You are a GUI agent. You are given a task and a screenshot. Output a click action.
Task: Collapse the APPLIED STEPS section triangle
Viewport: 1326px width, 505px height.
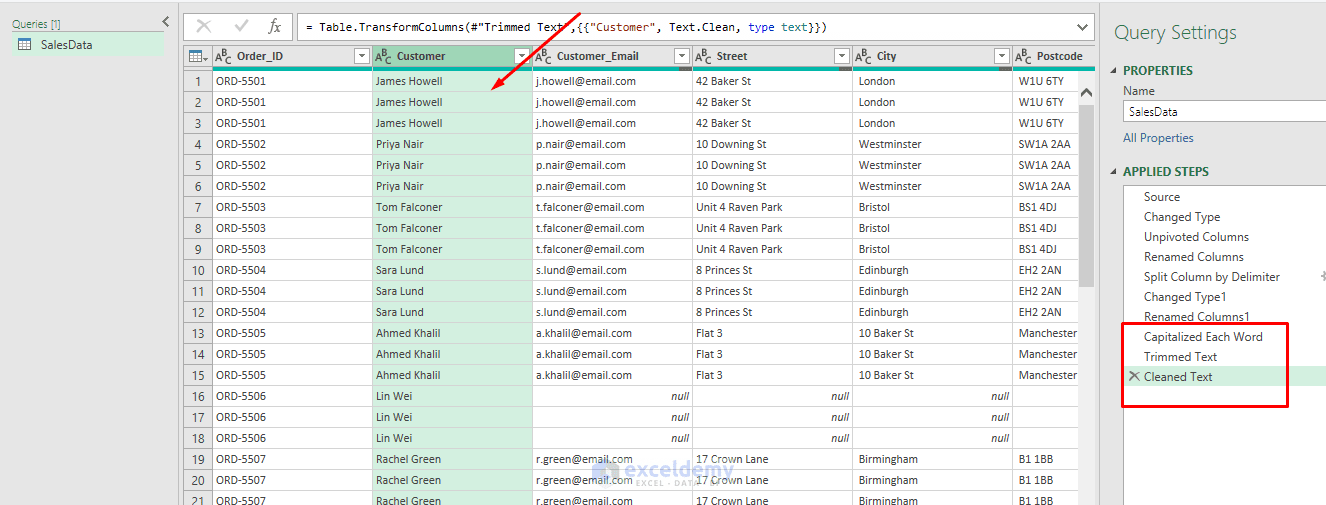click(1115, 172)
